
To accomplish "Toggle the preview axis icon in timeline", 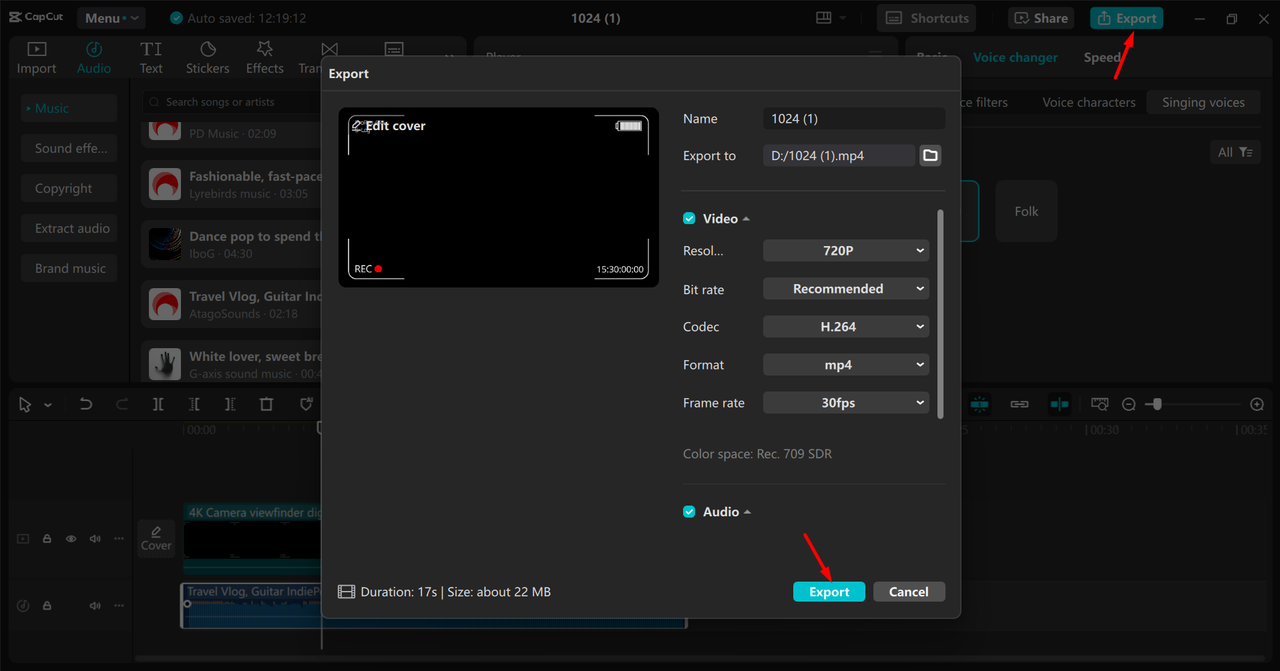I will click(1059, 404).
